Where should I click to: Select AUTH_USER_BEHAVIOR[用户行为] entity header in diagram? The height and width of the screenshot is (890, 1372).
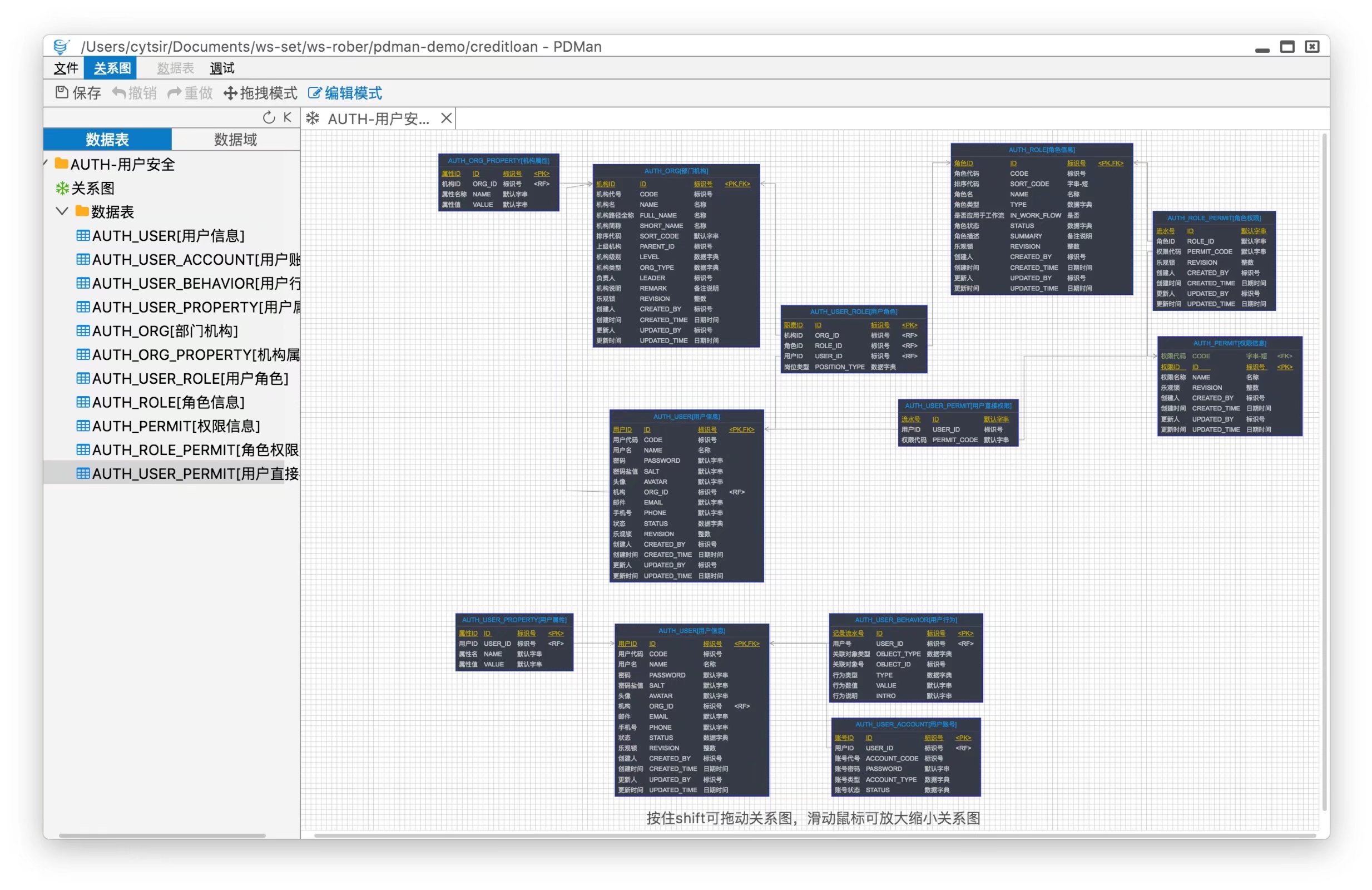tap(905, 620)
